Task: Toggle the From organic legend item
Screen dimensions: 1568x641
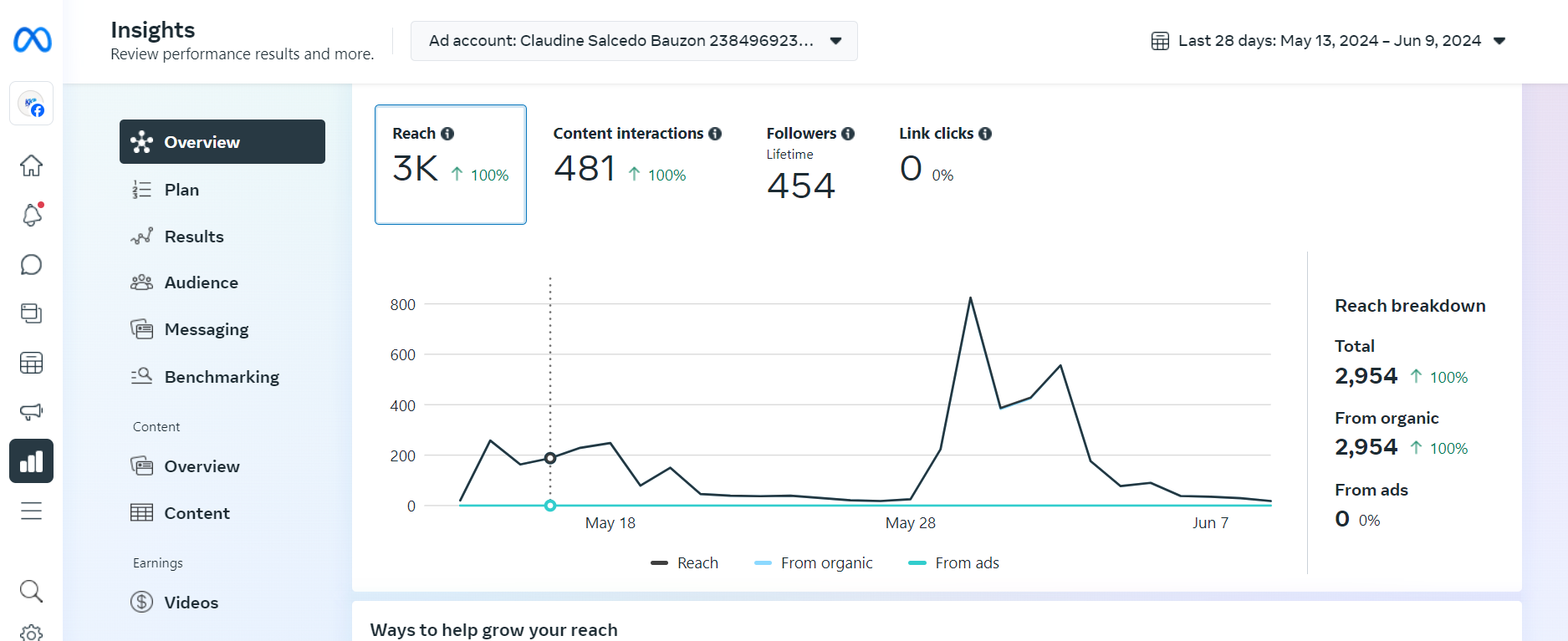Action: pos(814,563)
